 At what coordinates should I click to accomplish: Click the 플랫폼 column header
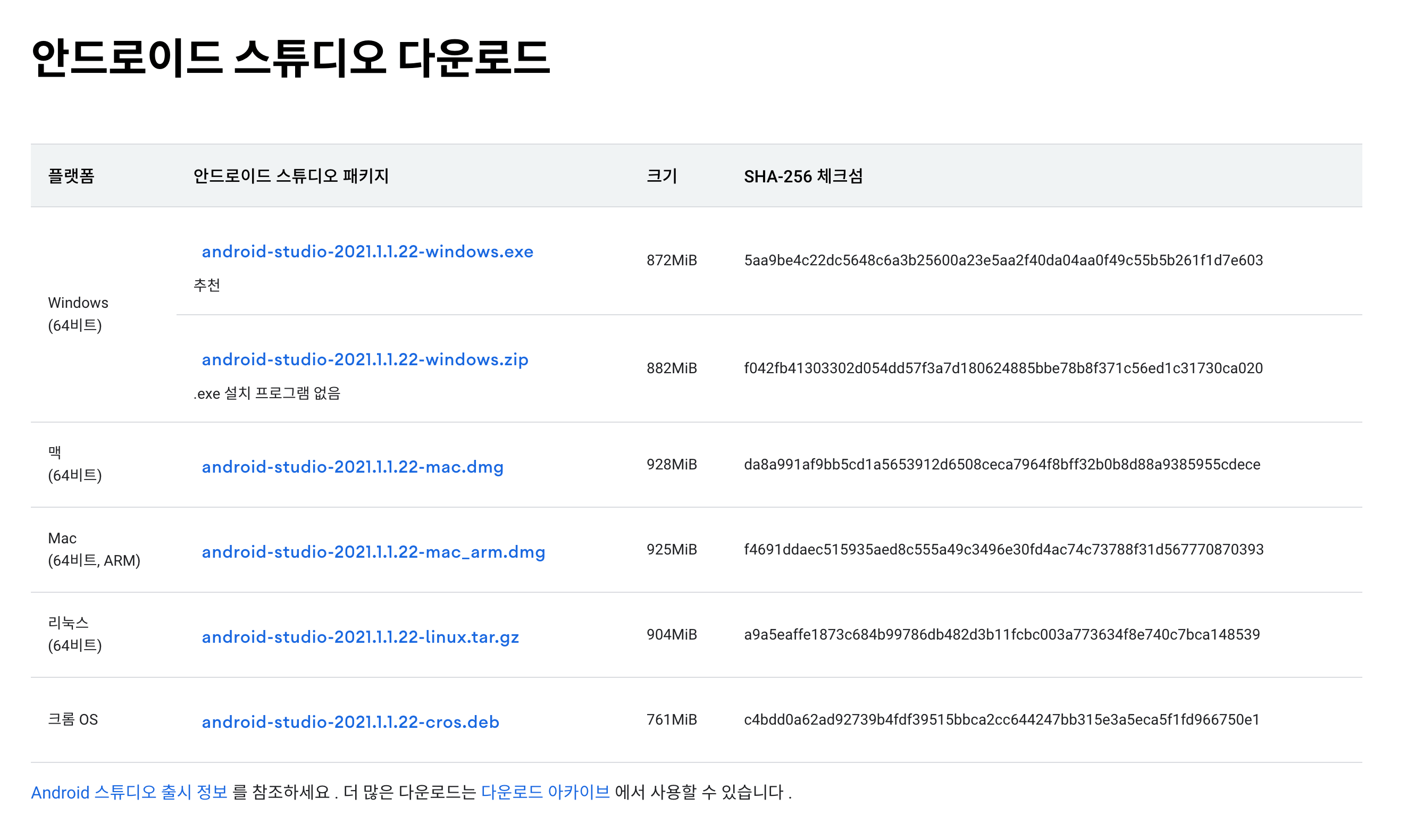pos(71,177)
